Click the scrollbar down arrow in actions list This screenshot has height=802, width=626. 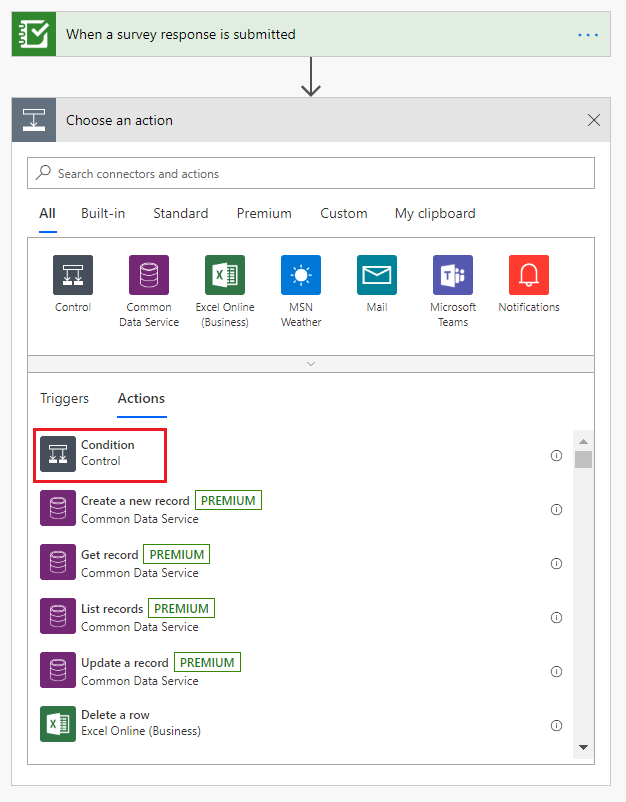pyautogui.click(x=583, y=747)
